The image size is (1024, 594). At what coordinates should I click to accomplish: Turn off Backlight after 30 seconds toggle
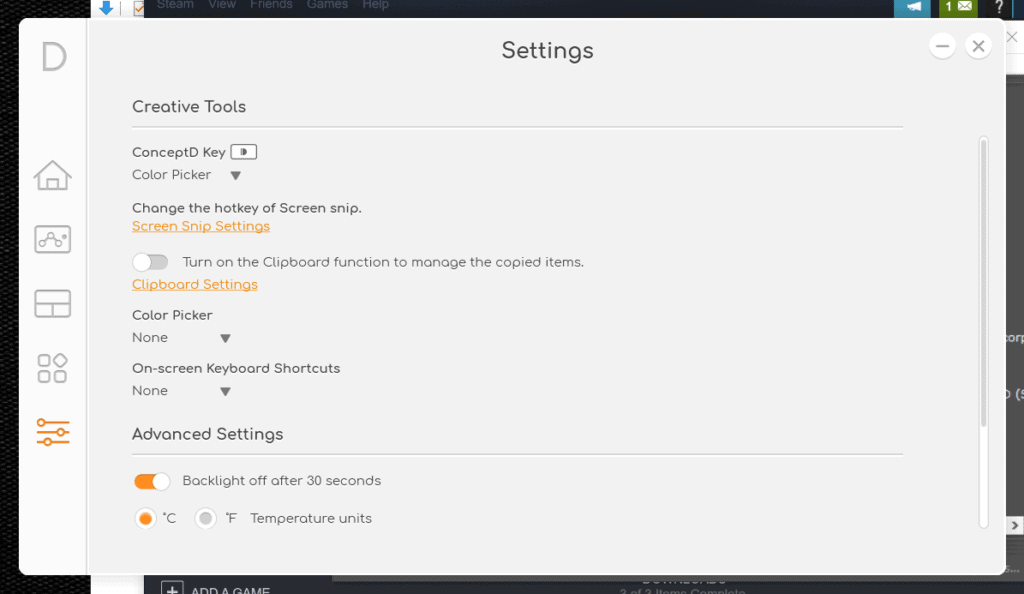coord(152,481)
